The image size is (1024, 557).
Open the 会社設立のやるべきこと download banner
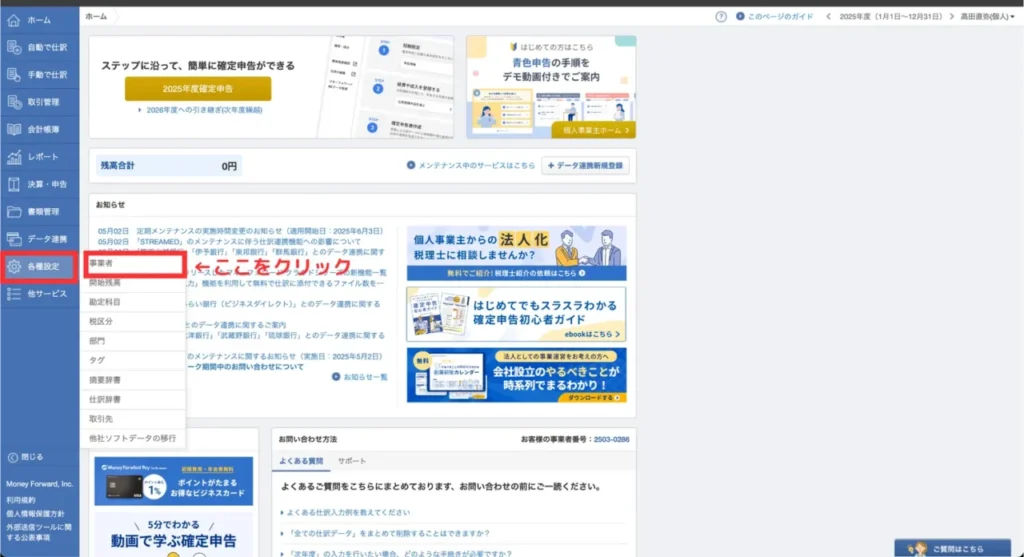coord(516,375)
